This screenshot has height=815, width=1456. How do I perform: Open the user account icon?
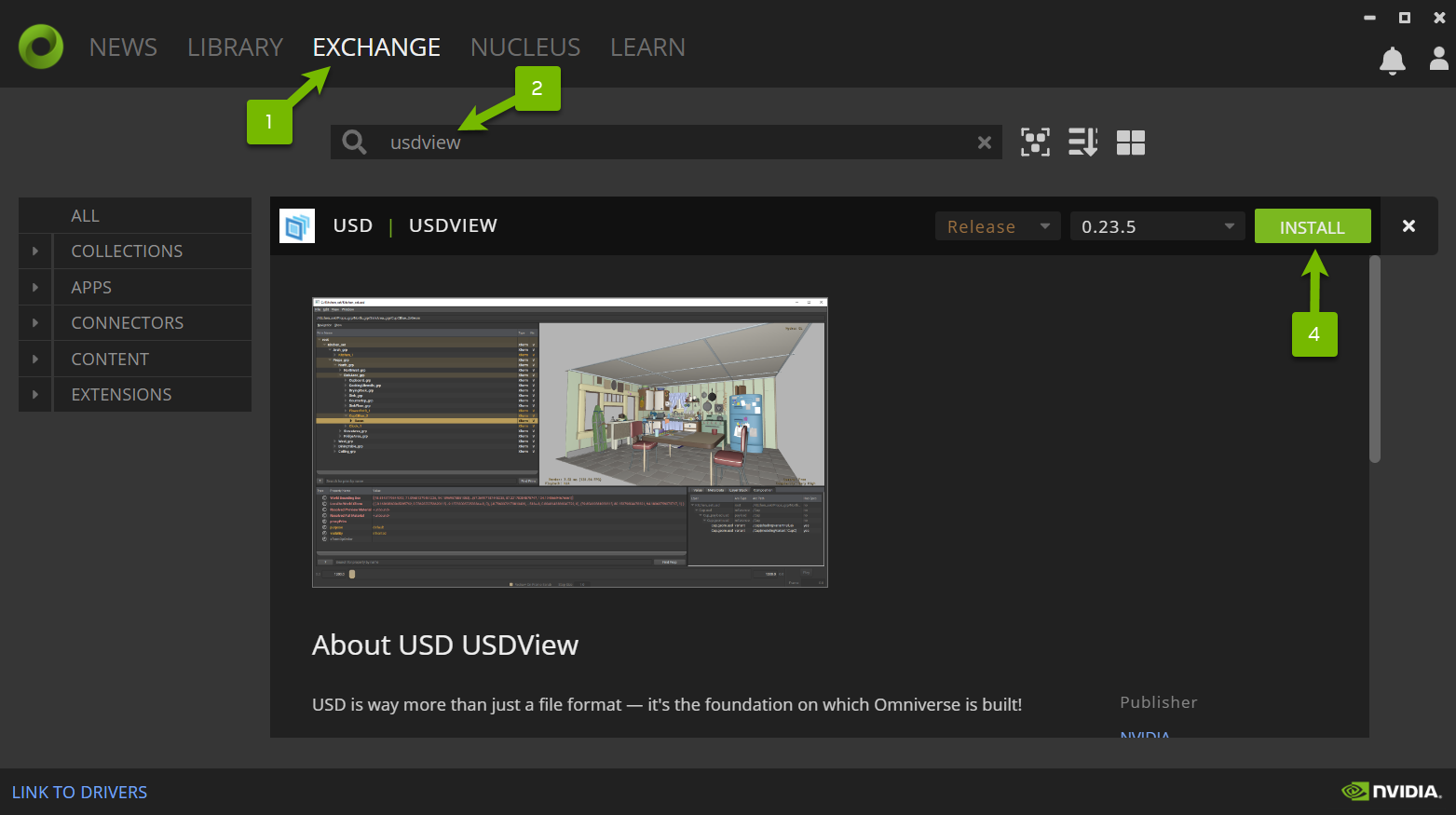(1439, 60)
